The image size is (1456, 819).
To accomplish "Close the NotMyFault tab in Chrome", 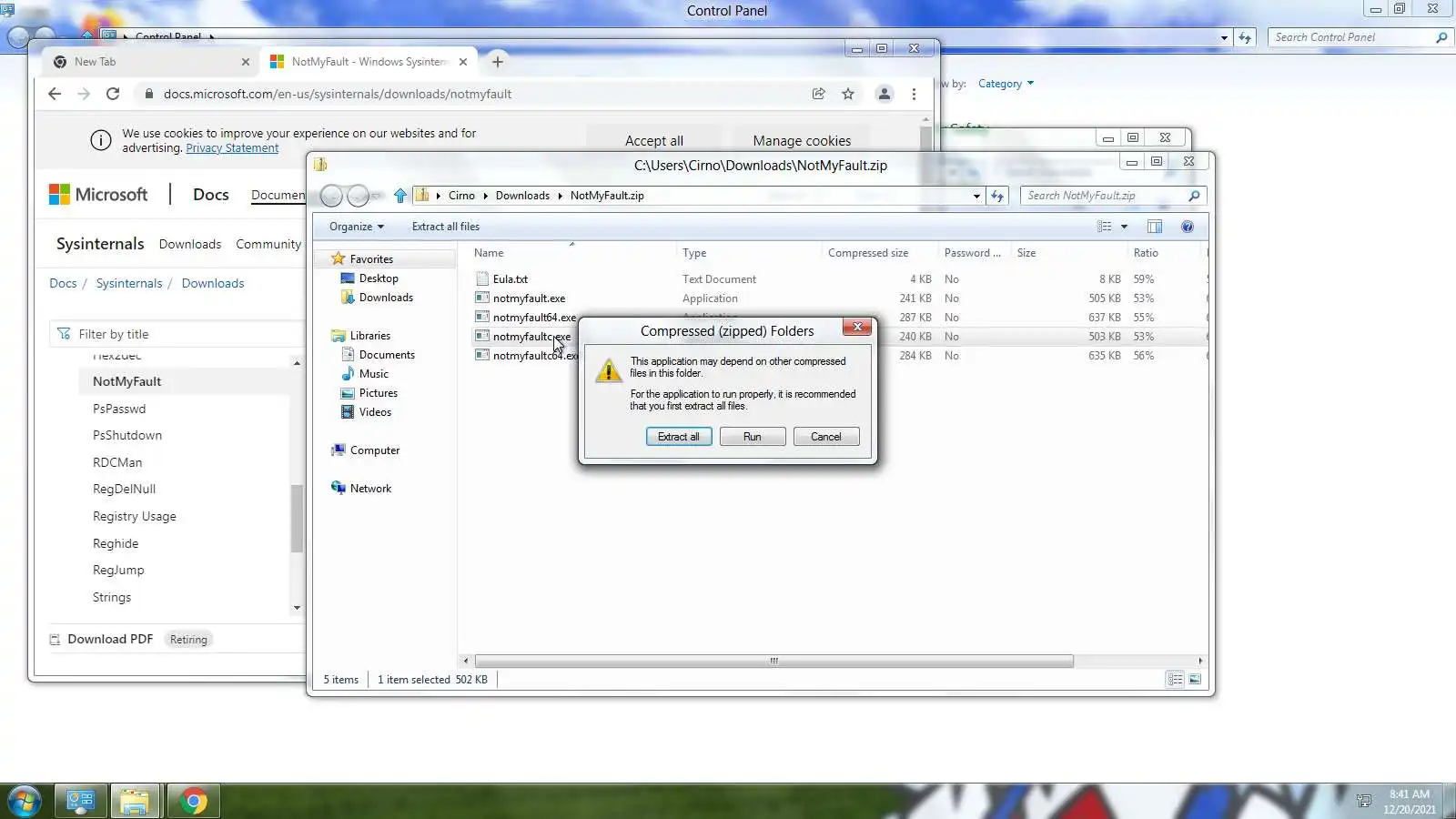I will pyautogui.click(x=463, y=62).
